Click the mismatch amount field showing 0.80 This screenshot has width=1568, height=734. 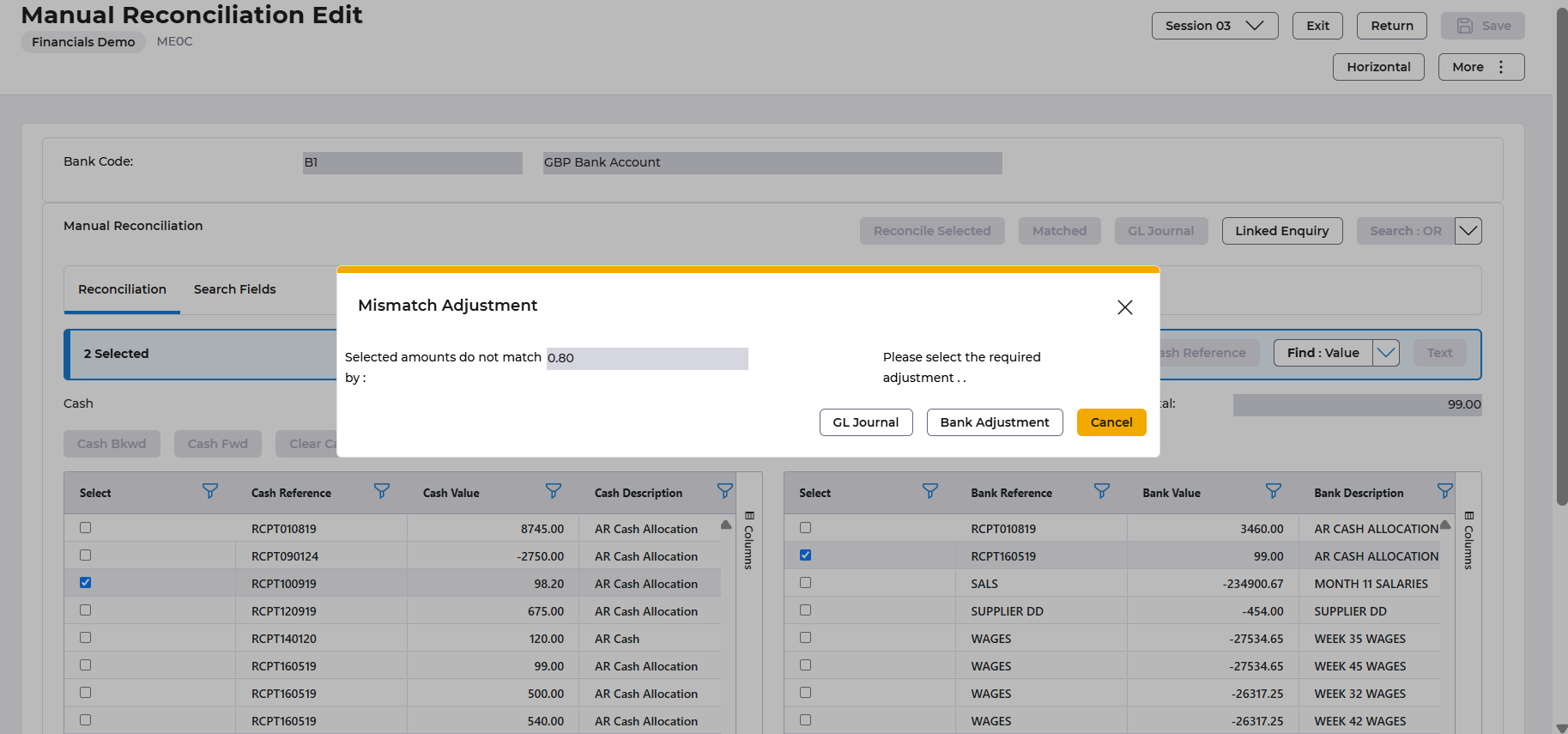(646, 359)
